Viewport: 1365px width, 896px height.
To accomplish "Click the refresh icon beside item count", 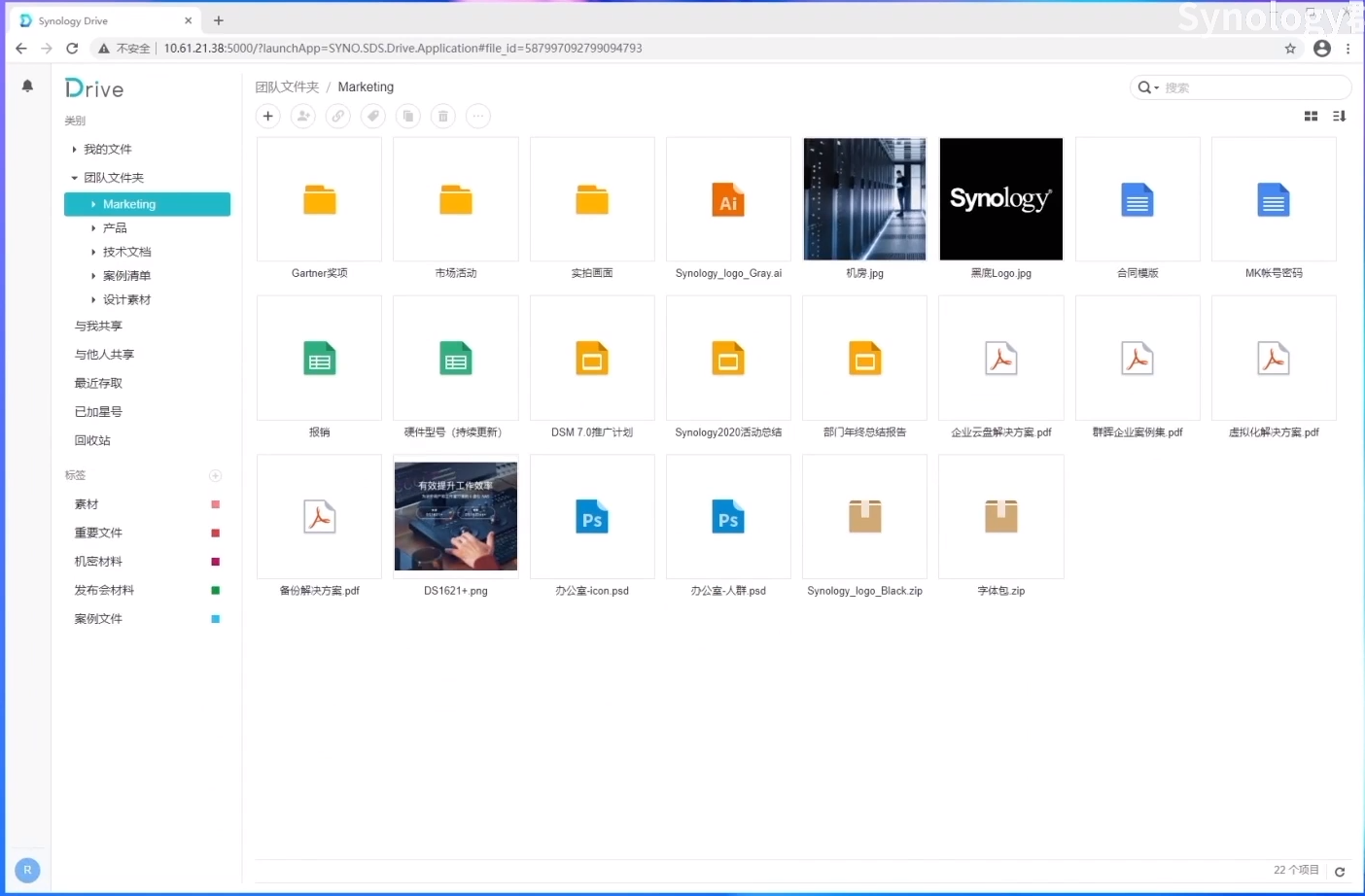I will coord(1340,872).
